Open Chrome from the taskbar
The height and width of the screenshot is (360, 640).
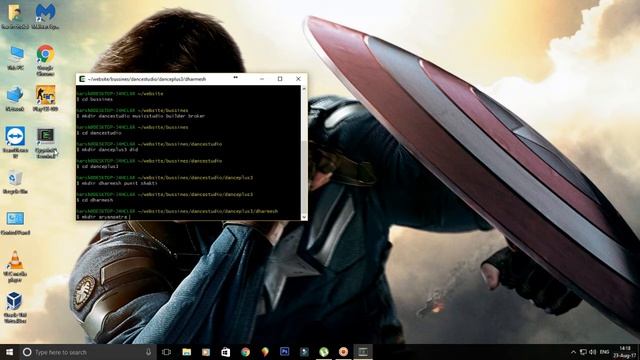245,352
